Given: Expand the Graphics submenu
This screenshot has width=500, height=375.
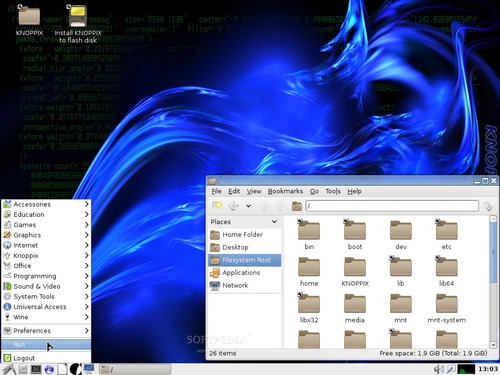Looking at the screenshot, I should pos(46,235).
